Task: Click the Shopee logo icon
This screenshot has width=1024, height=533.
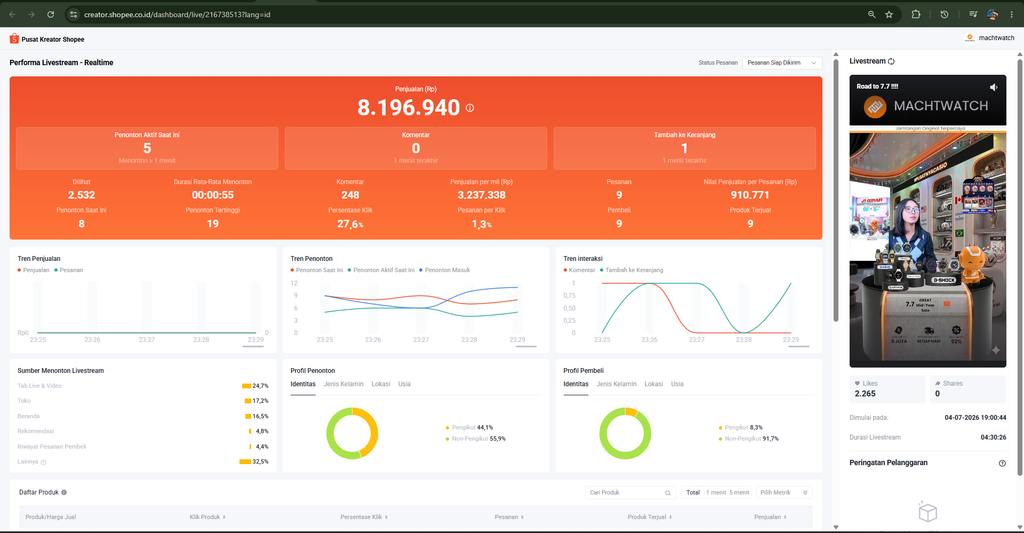Action: (14, 39)
